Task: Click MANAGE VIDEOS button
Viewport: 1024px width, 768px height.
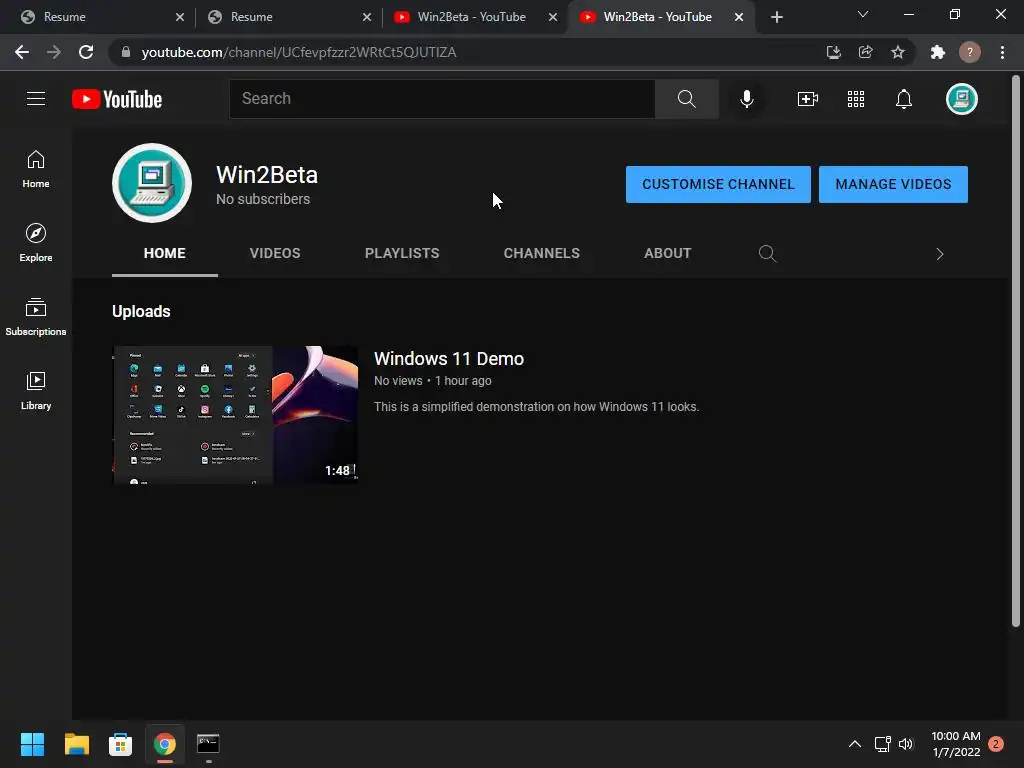Action: [893, 184]
